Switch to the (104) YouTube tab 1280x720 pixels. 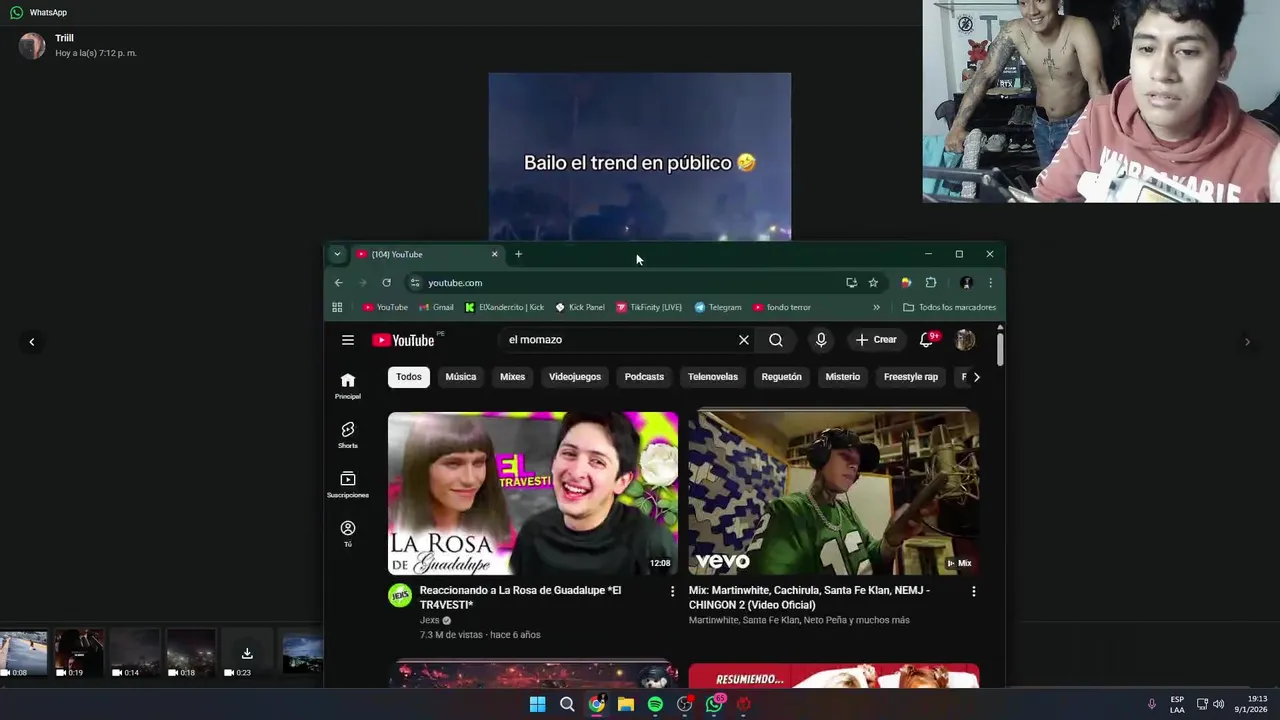point(426,254)
